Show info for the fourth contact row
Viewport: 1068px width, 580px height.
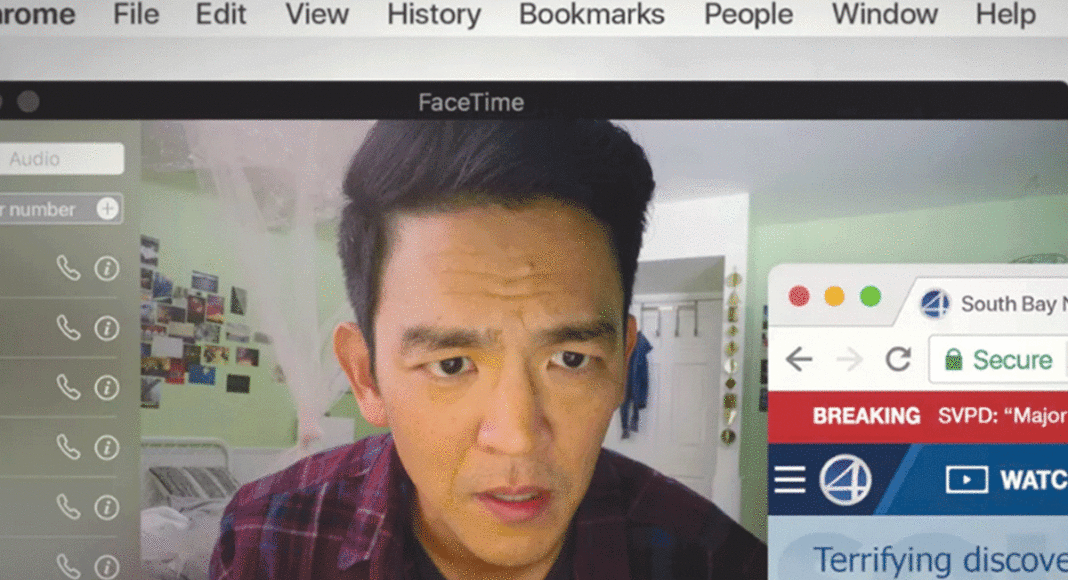click(x=107, y=447)
